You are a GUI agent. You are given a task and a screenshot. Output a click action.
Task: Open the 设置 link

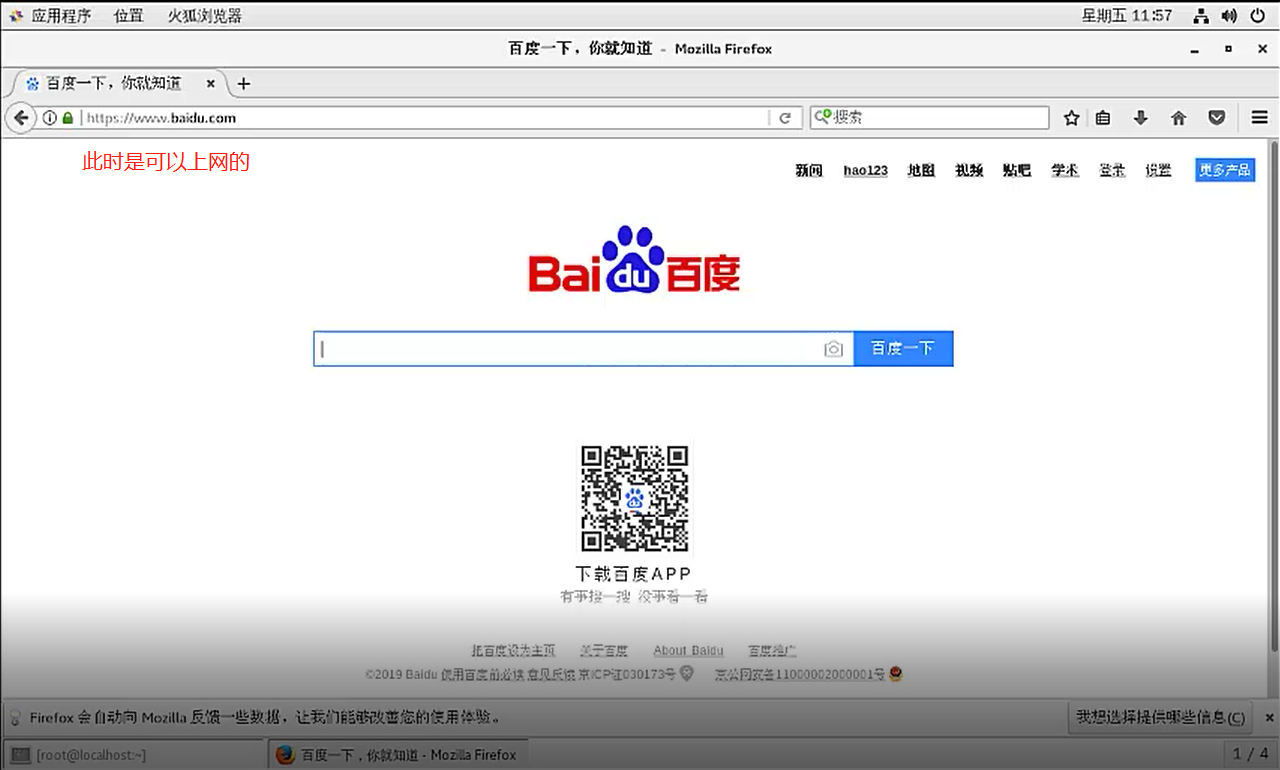click(1158, 170)
